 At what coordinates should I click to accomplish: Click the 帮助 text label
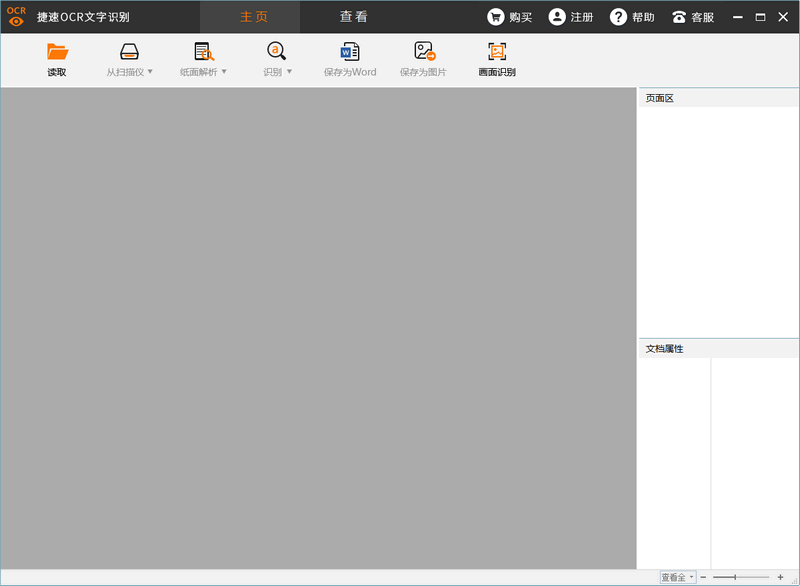click(x=643, y=17)
